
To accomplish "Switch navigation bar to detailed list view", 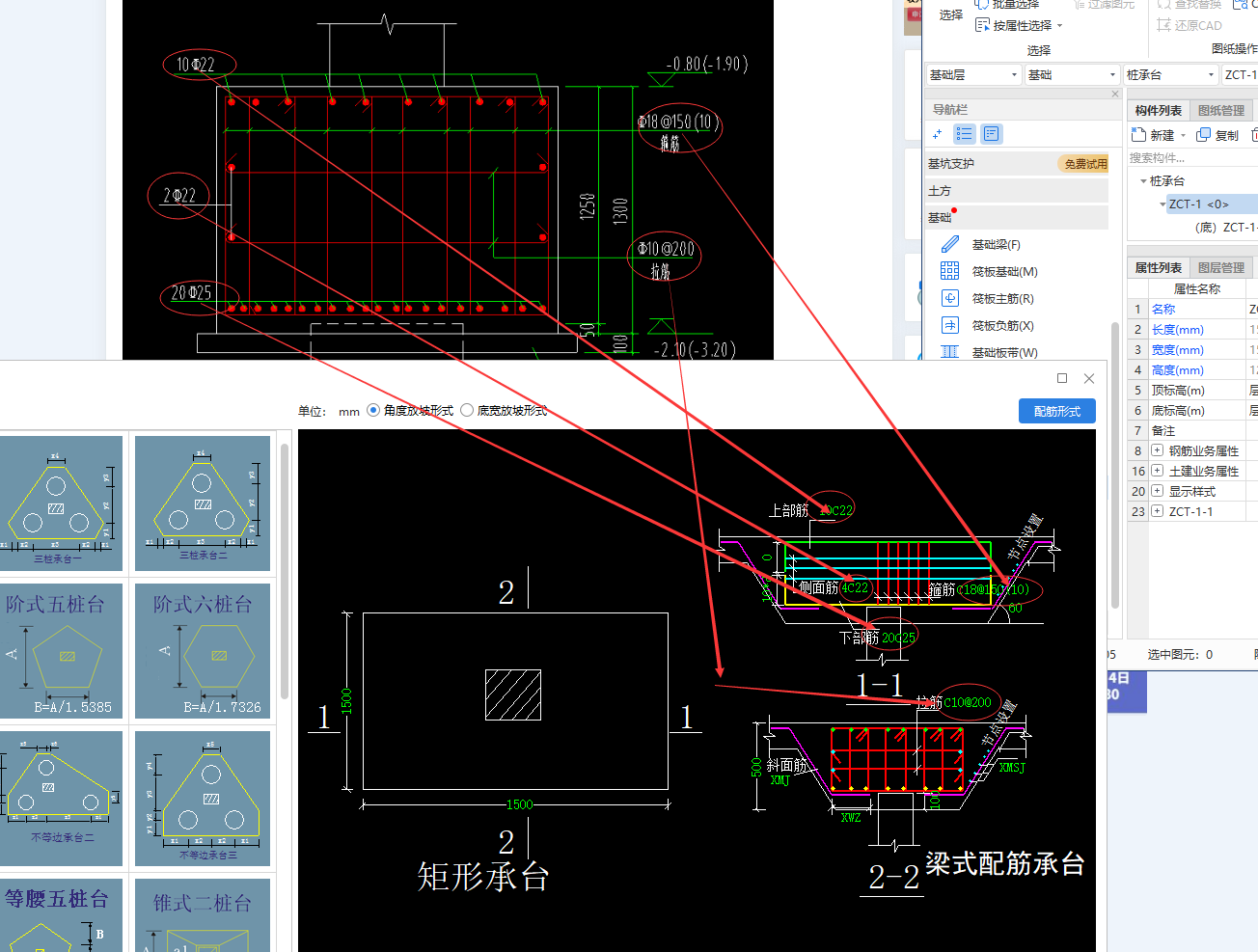I will click(x=992, y=134).
